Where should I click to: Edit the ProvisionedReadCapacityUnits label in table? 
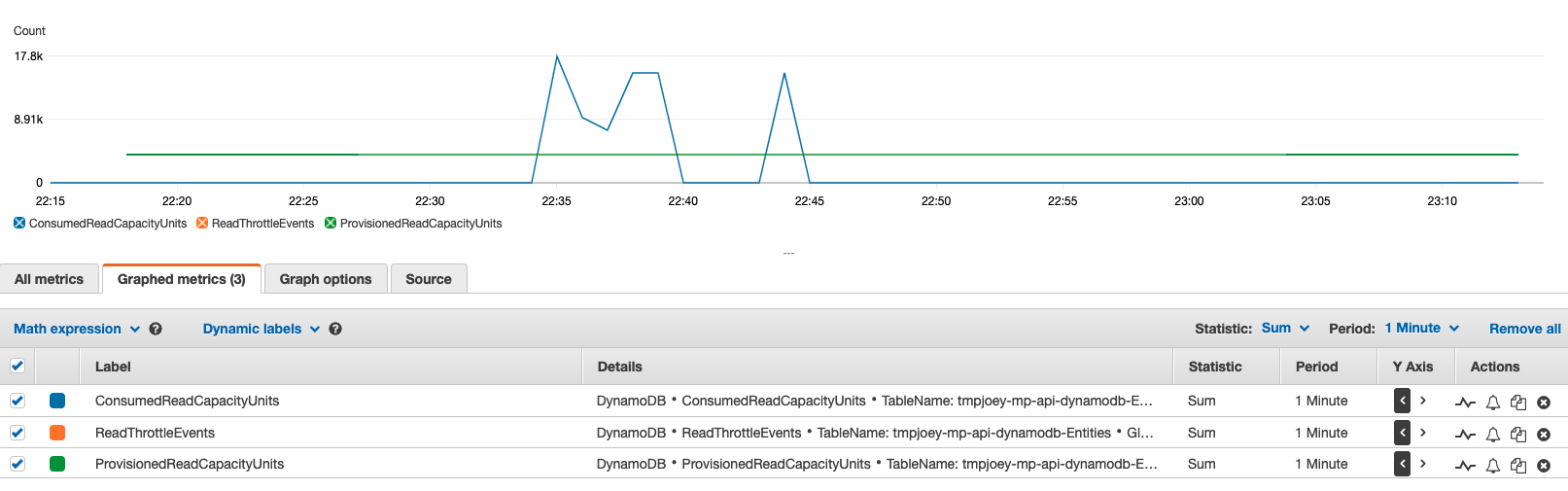coord(190,464)
